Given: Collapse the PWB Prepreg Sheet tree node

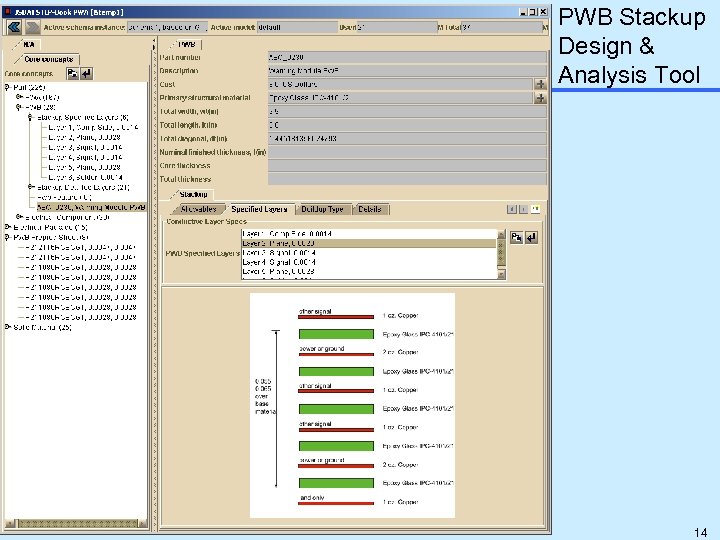Looking at the screenshot, I should pyautogui.click(x=7, y=237).
